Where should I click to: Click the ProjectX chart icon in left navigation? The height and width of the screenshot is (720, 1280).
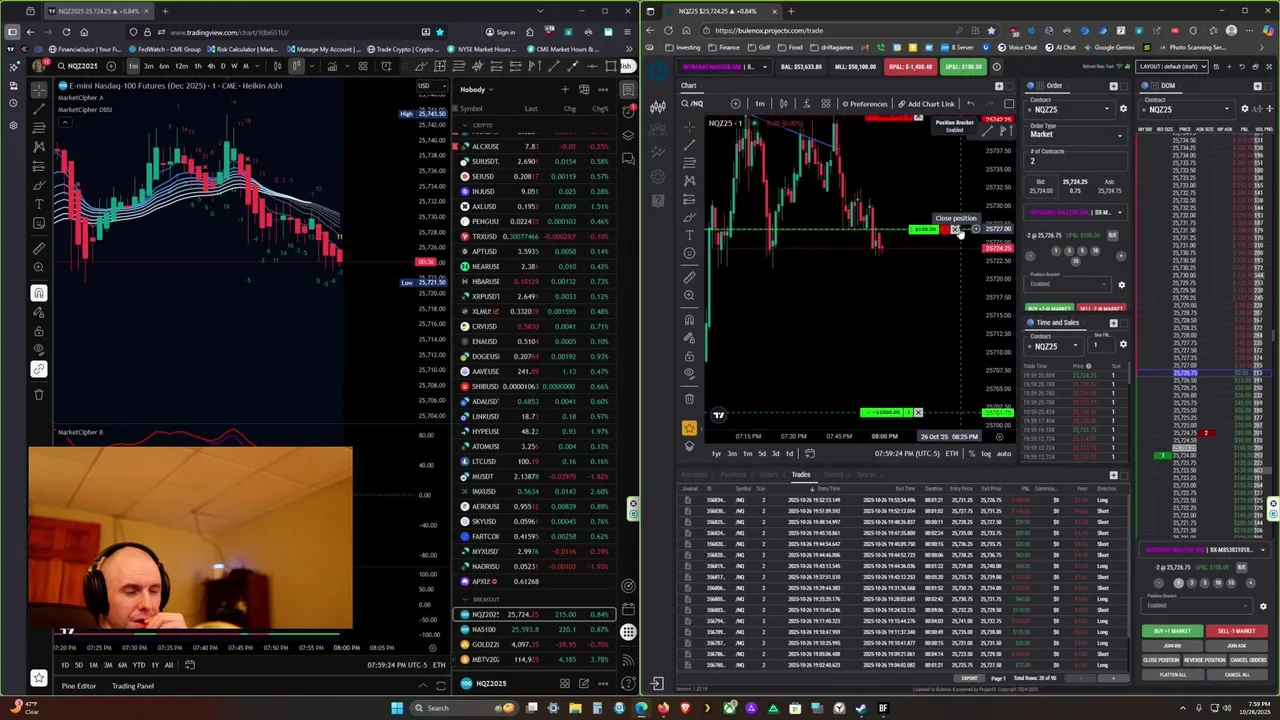(x=657, y=107)
